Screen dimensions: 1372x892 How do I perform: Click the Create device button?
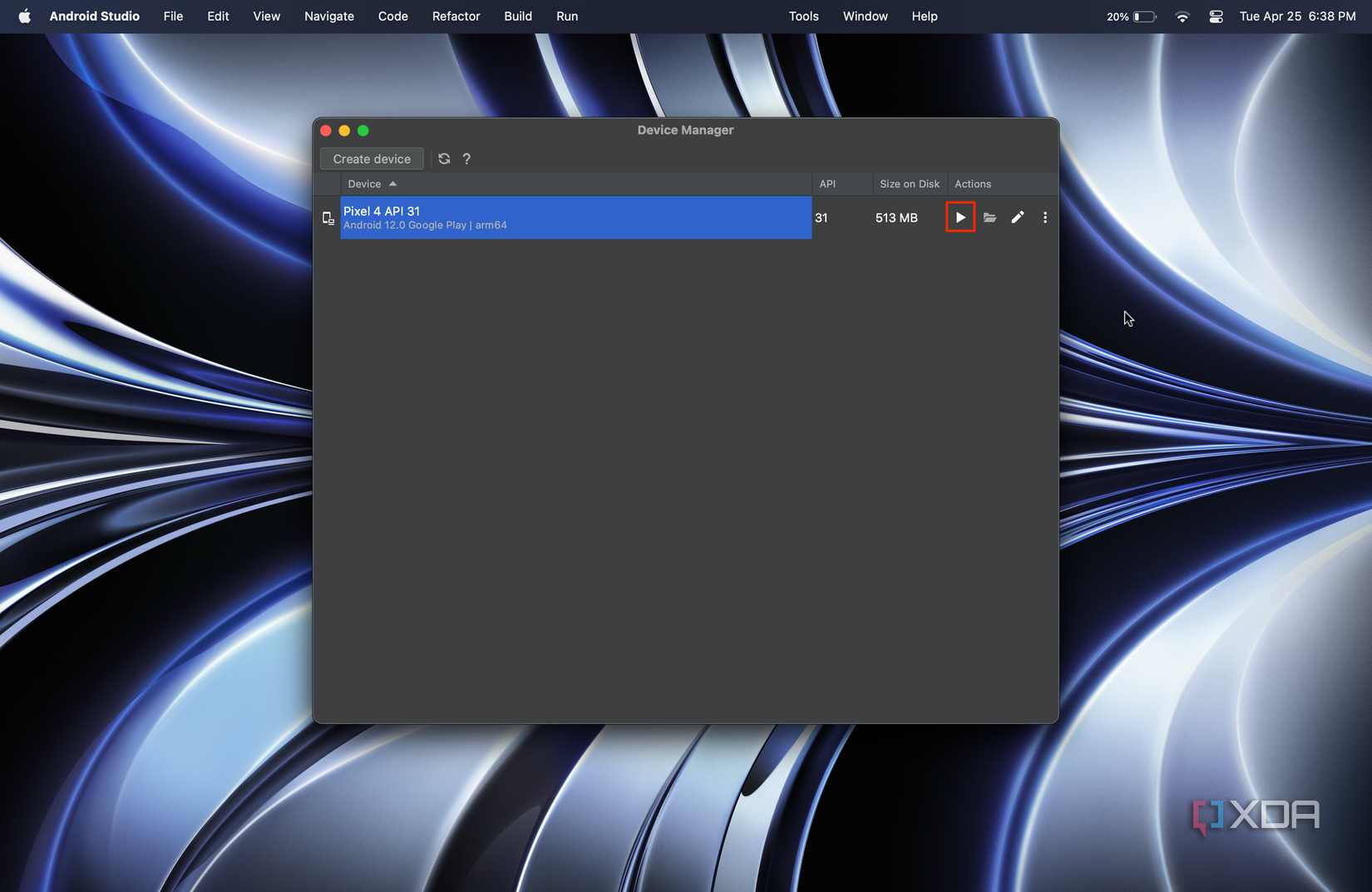[x=372, y=159]
